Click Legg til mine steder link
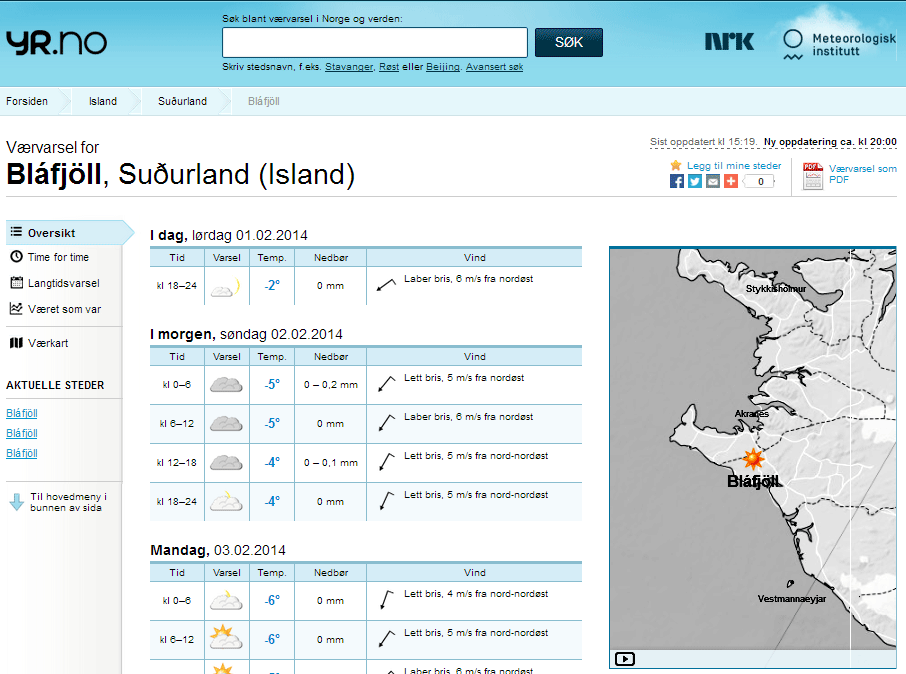Viewport: 906px width, 674px height. (x=733, y=166)
